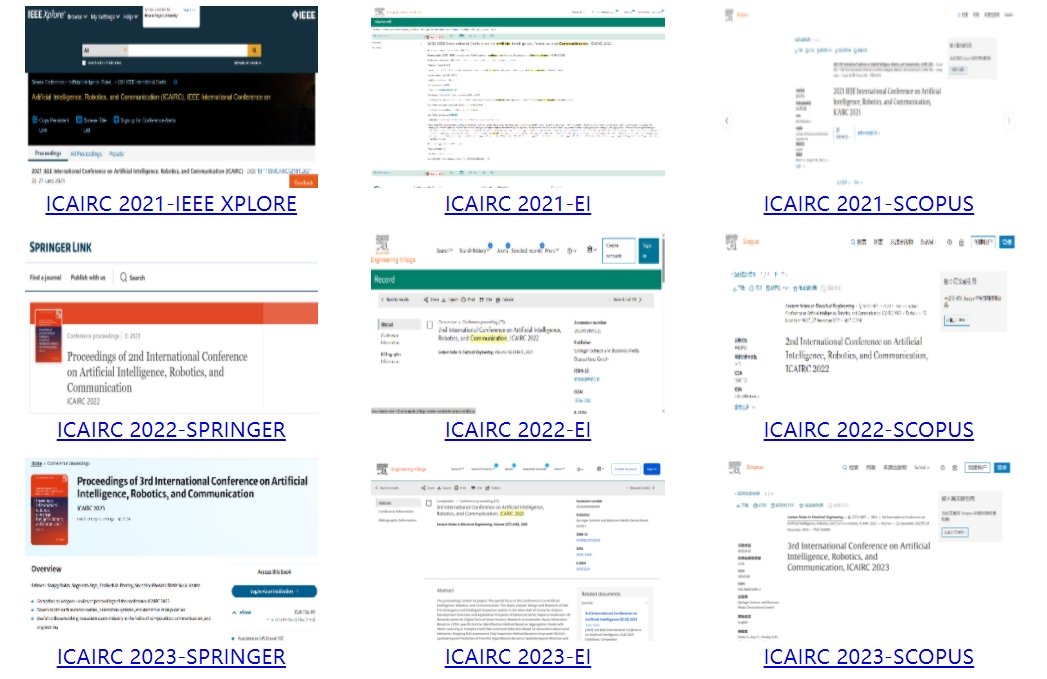This screenshot has width=1047, height=679.
Task: Select the ICAIRC 2022 Engineering Village record thumbnail
Action: [517, 324]
